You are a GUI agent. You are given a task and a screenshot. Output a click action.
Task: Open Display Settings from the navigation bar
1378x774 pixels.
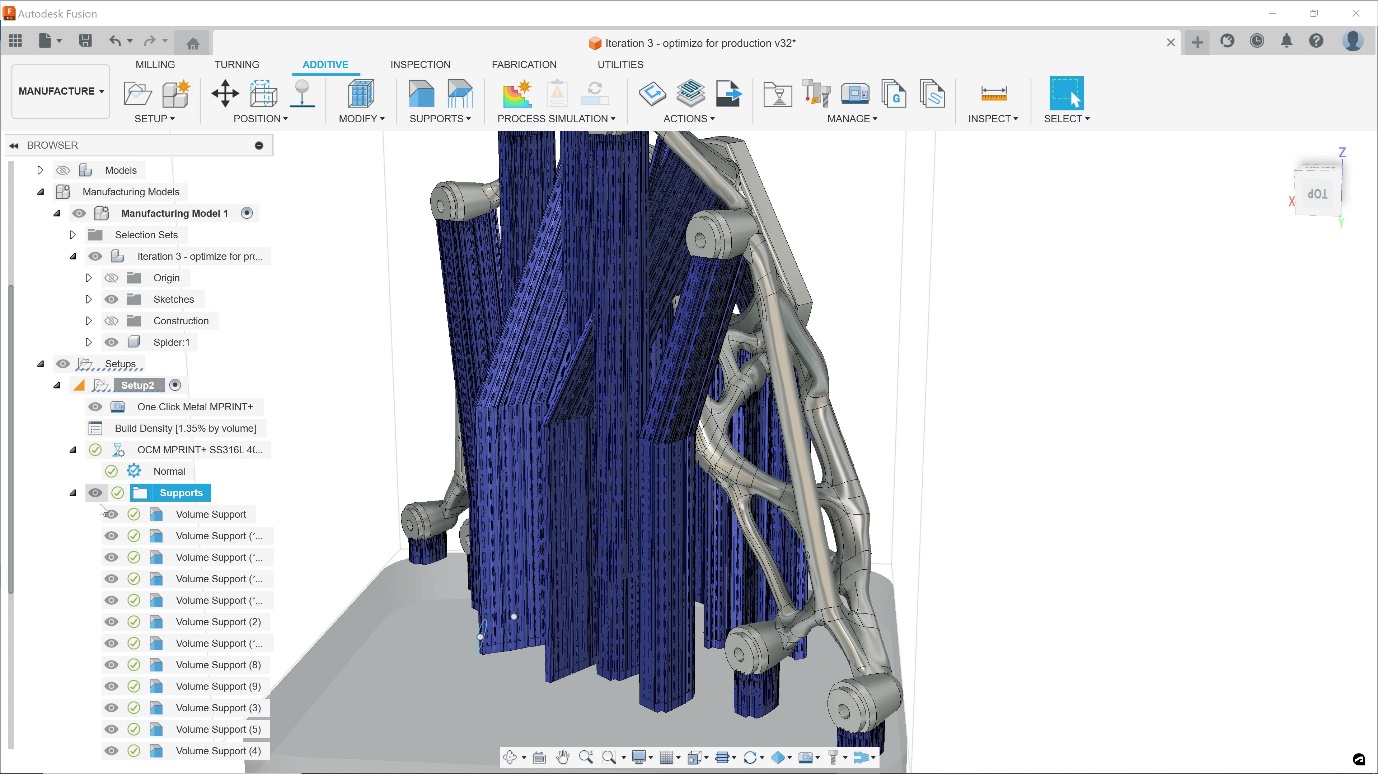[x=639, y=757]
